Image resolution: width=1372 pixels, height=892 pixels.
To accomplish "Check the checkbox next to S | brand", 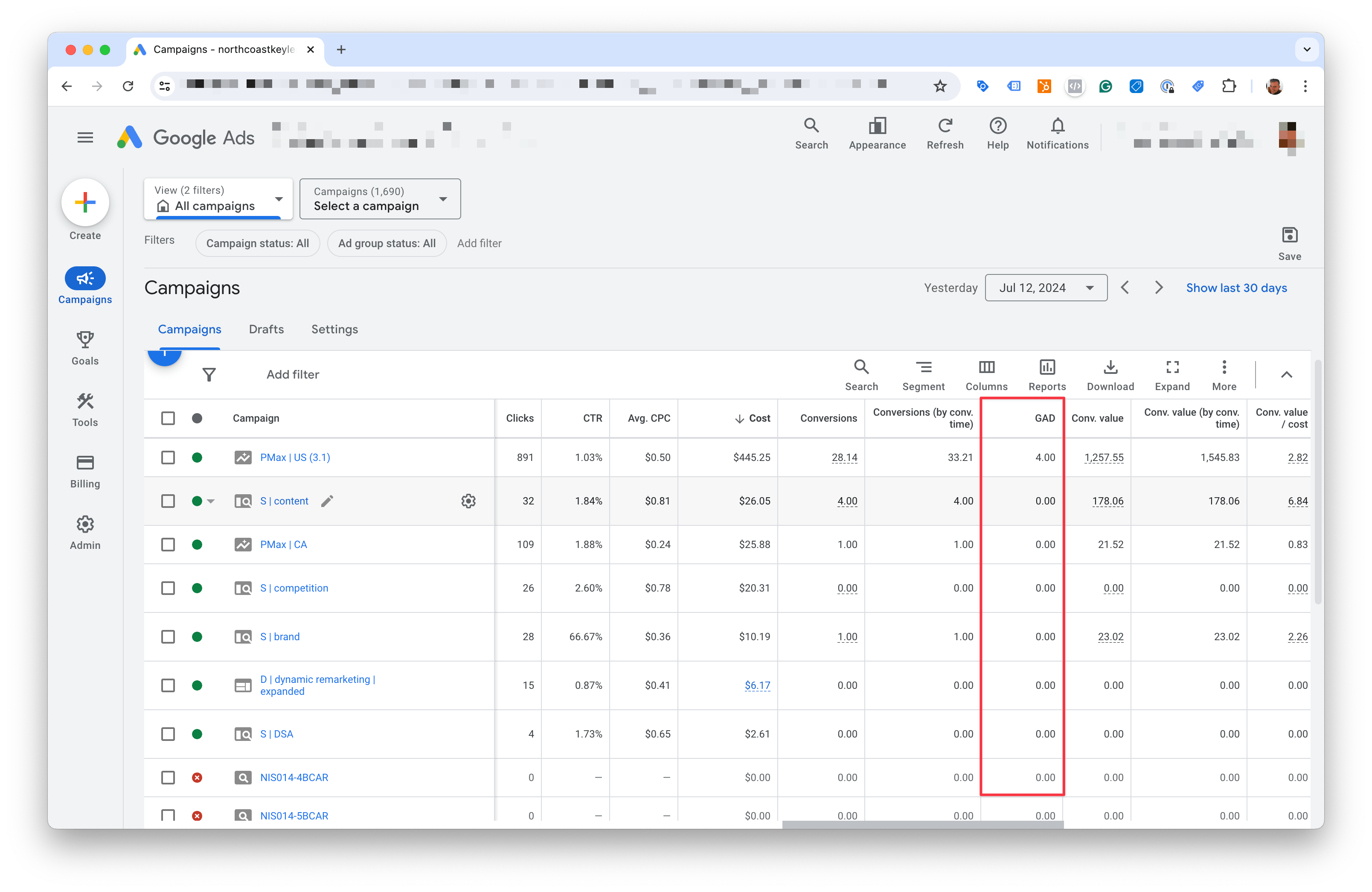I will coord(168,637).
